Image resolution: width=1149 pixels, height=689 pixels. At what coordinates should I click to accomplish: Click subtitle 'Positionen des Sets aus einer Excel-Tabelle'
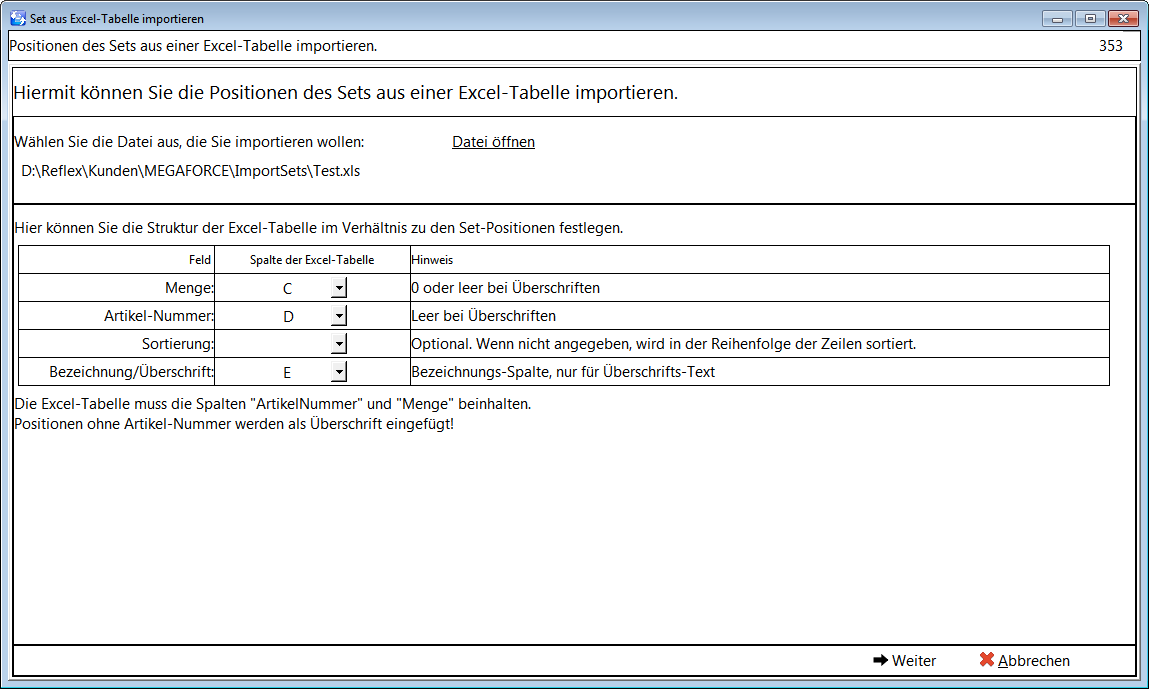coord(193,45)
